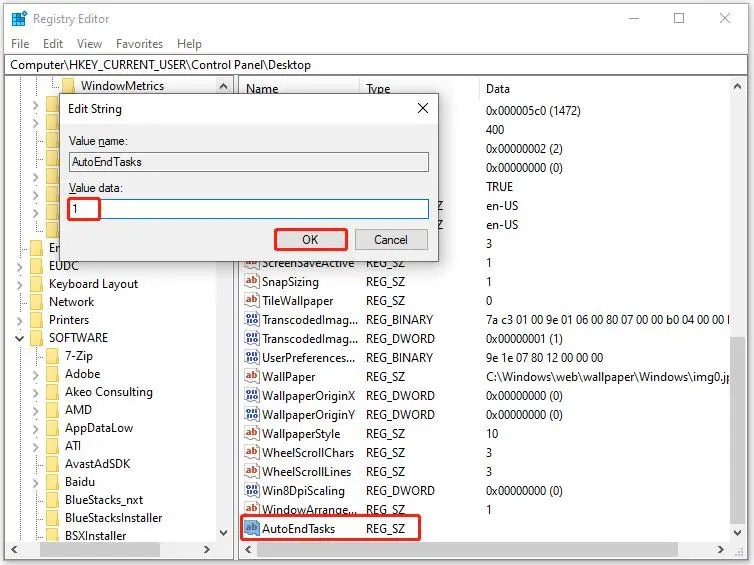Viewport: 754px width, 565px height.
Task: Click the Value data input field
Action: [x=249, y=209]
